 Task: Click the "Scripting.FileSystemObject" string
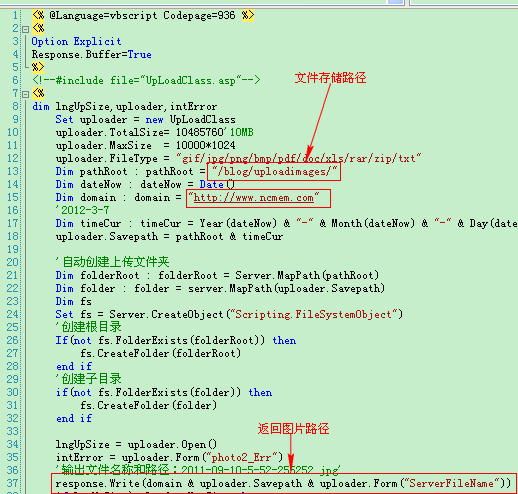coord(314,315)
